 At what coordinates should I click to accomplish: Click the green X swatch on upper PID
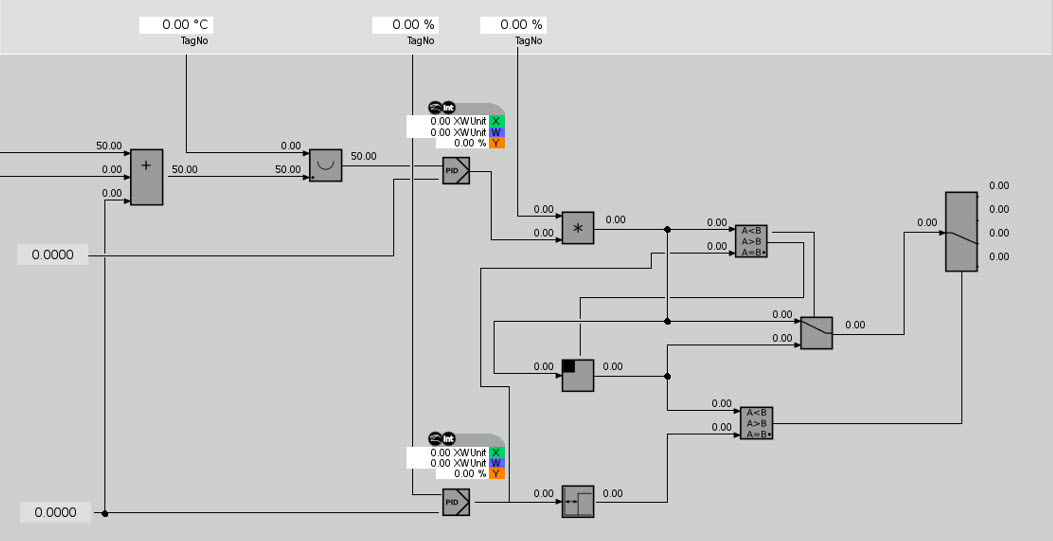(x=497, y=121)
